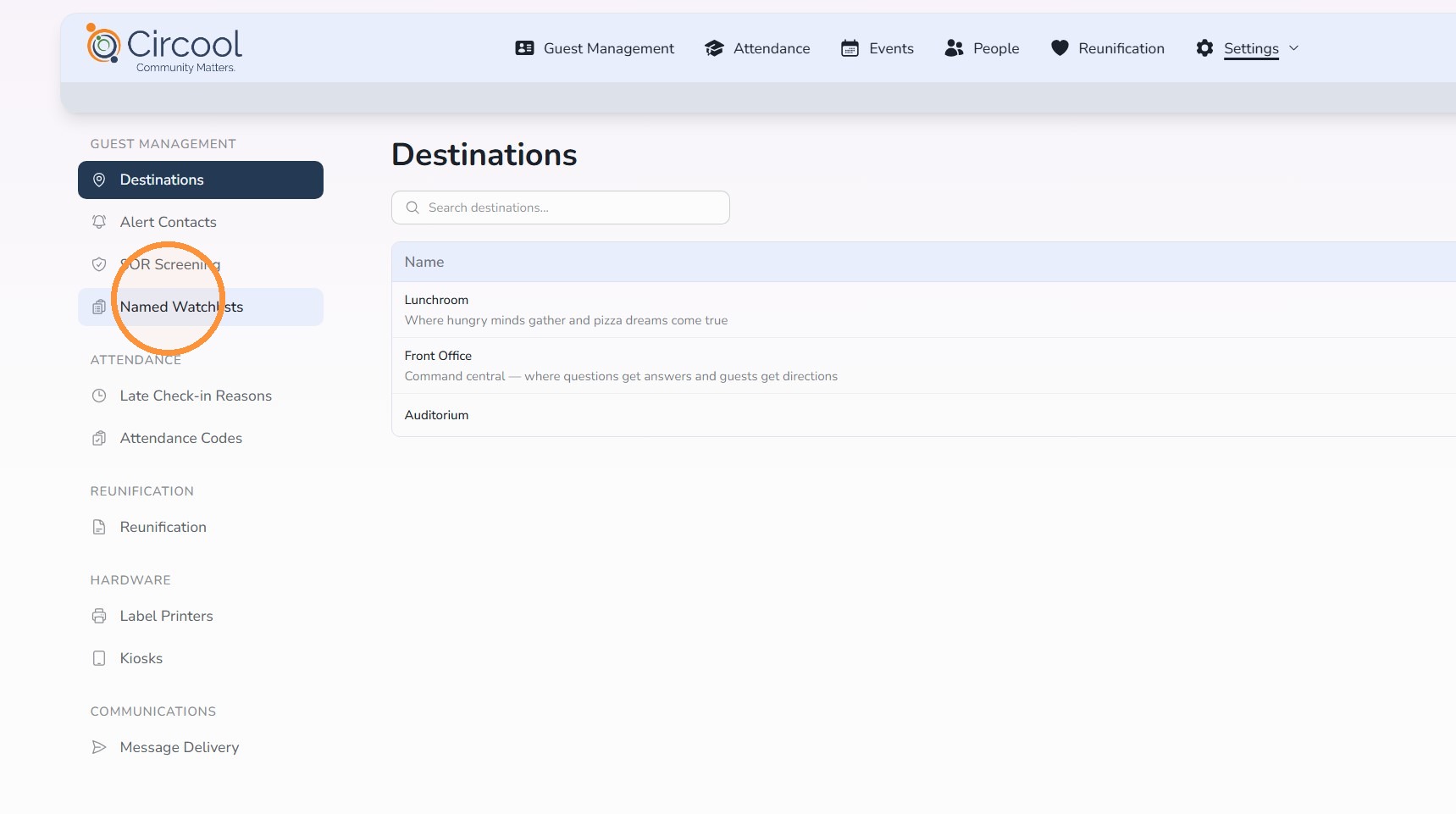Click the Kiosks tablet icon
Screen dimensions: 1456x814
[99, 658]
